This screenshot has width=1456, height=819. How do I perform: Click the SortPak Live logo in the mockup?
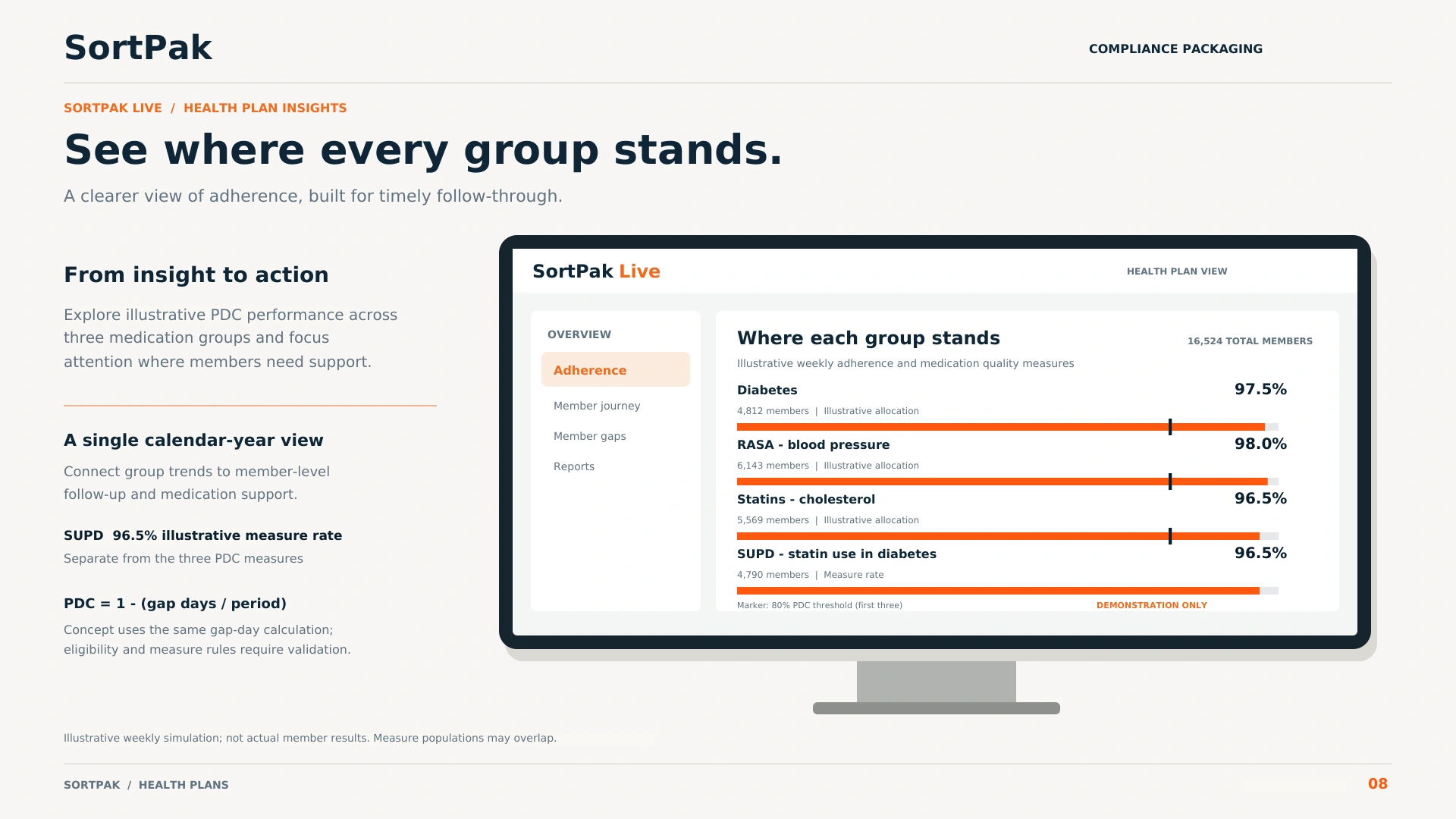point(596,271)
